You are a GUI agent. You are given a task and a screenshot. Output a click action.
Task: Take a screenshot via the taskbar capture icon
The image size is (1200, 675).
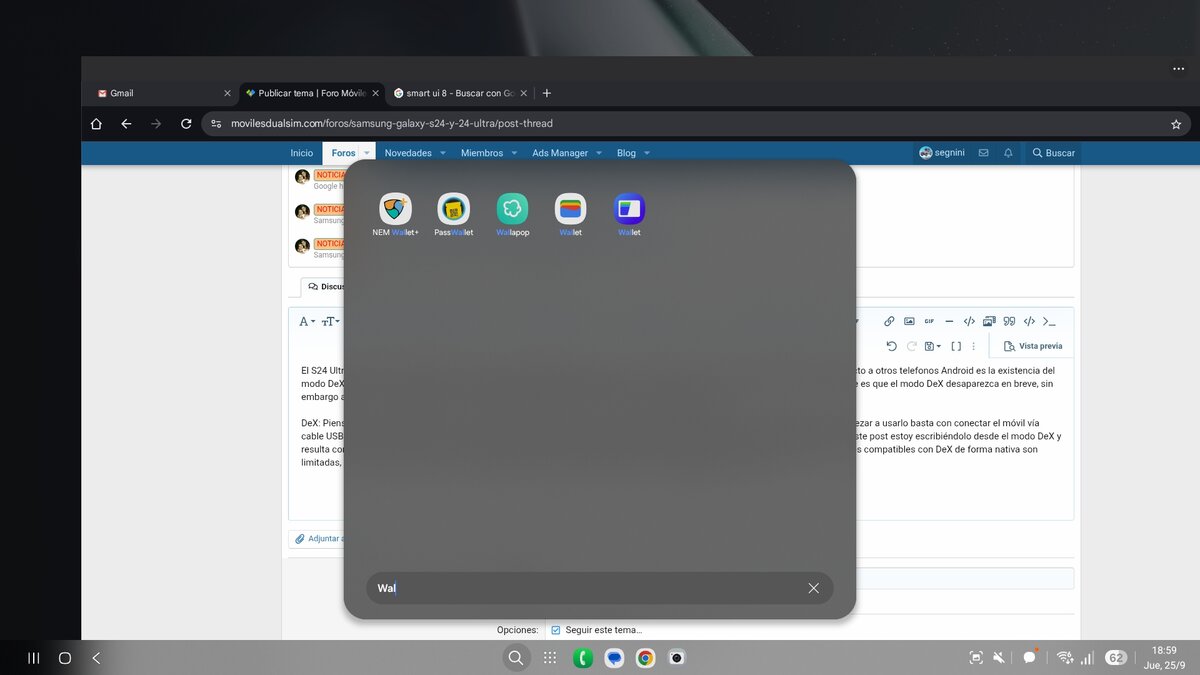coord(976,658)
